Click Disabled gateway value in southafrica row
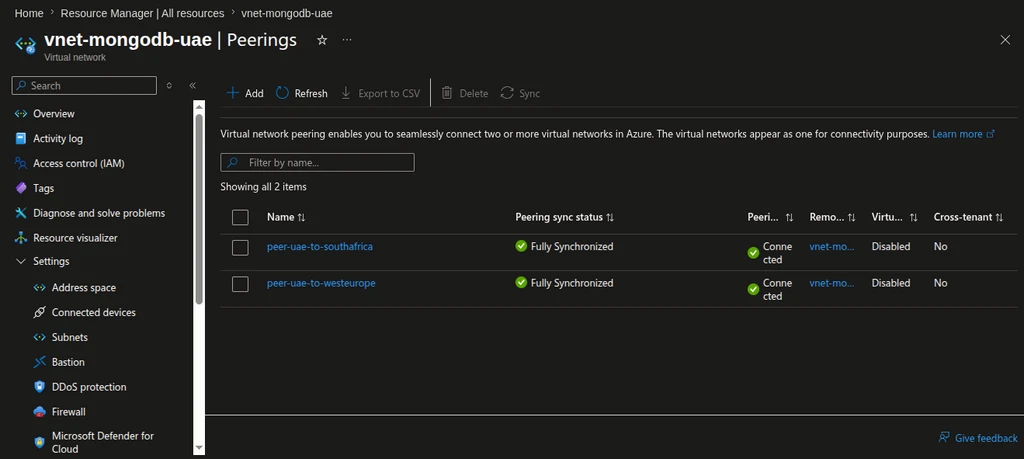The image size is (1024, 459). coord(891,247)
